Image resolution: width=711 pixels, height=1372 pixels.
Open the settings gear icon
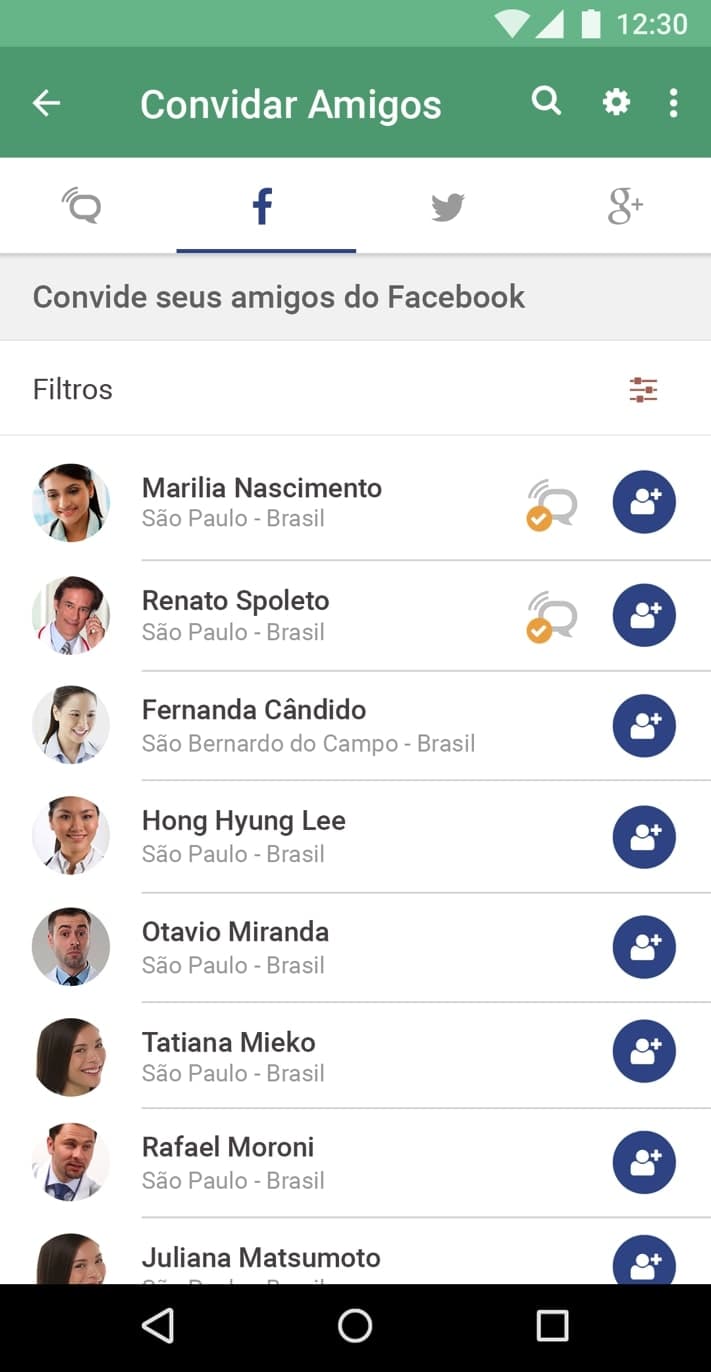[x=616, y=101]
